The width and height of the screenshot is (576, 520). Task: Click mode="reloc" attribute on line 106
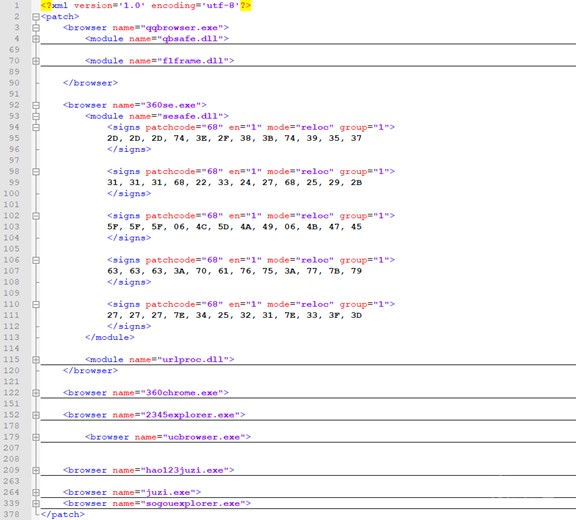(x=300, y=260)
